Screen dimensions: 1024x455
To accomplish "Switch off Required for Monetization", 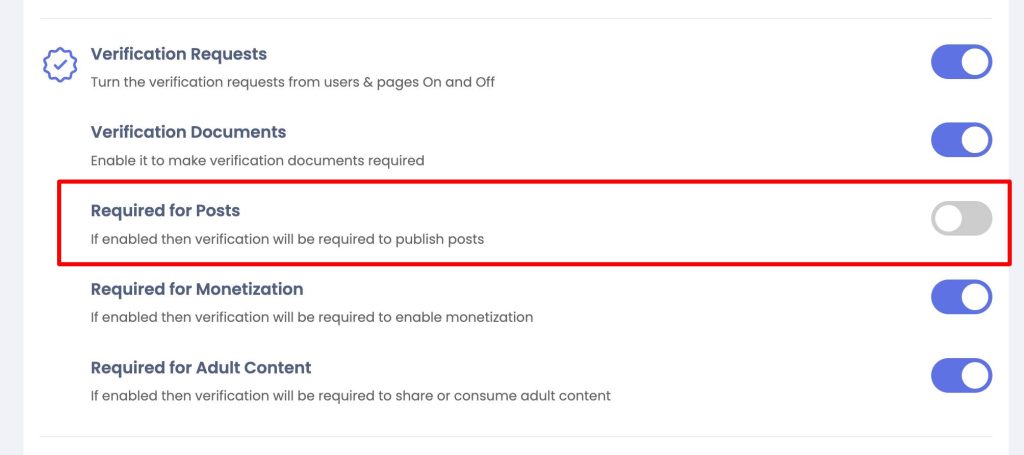I will [x=961, y=297].
